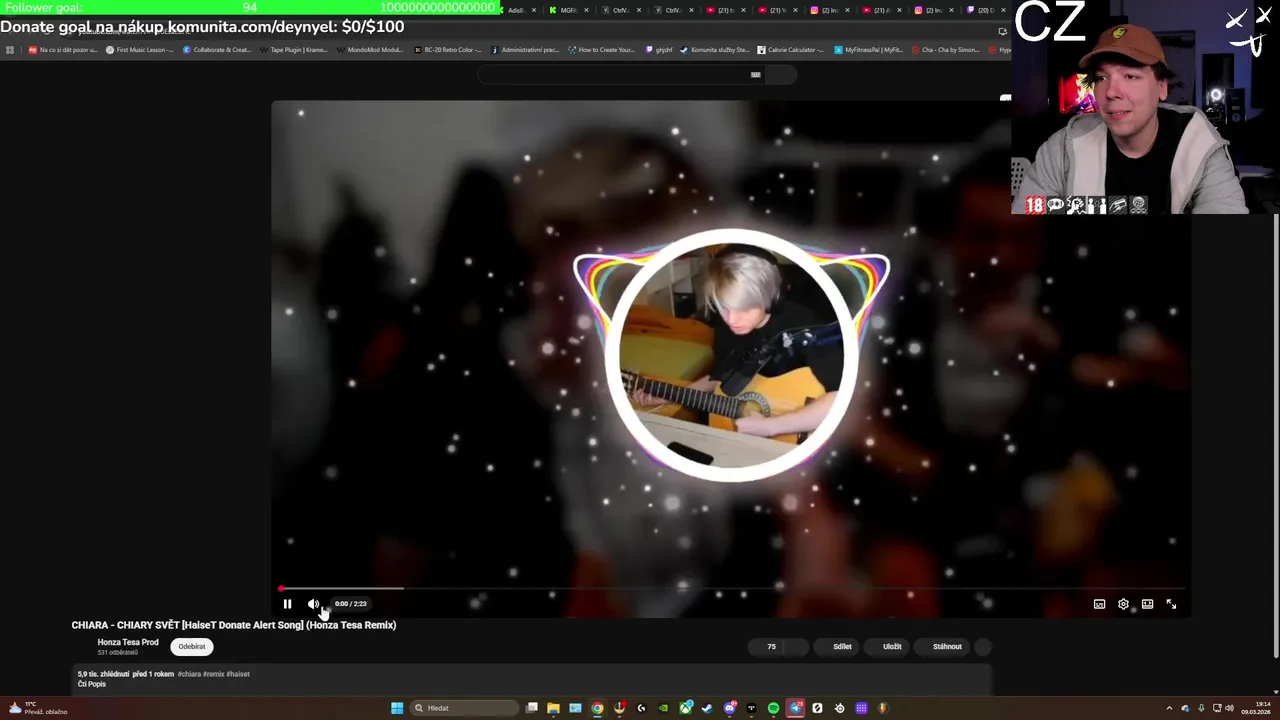
Task: Open the taskbar clock showing 18:14
Action: click(1256, 708)
